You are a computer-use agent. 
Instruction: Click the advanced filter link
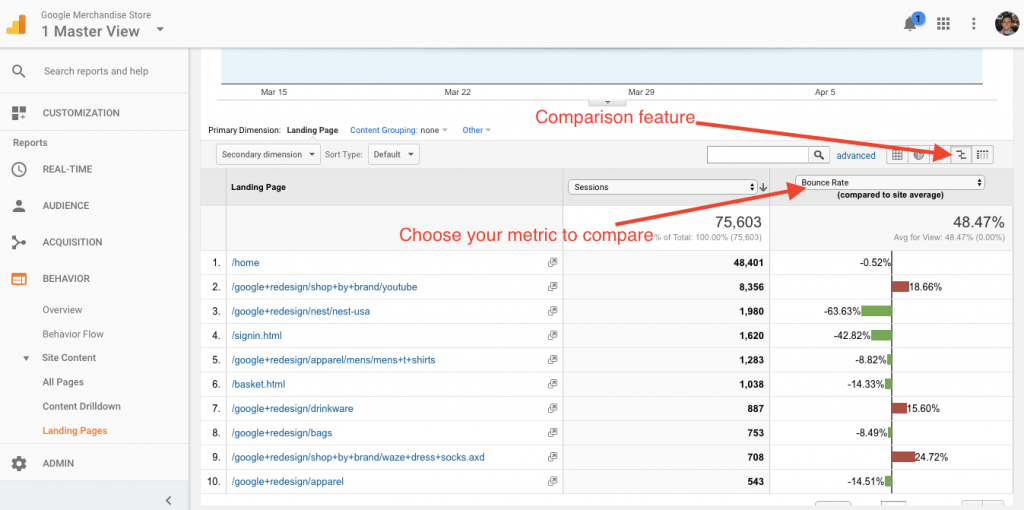coord(856,155)
